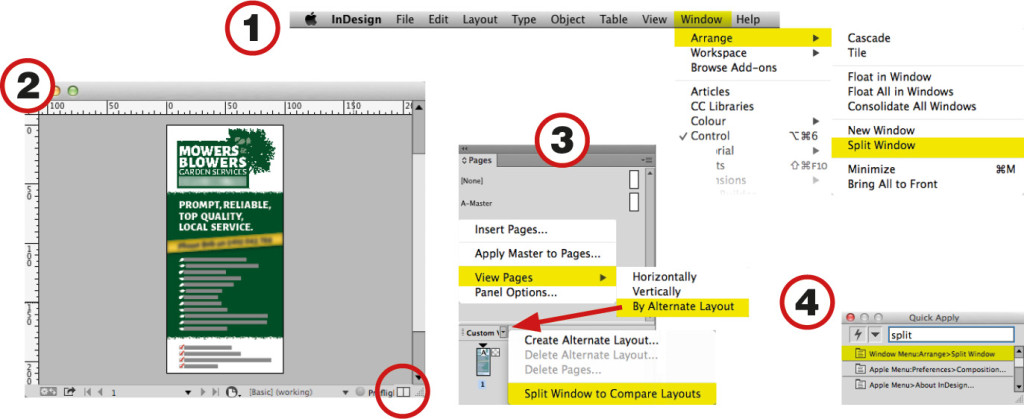1024x419 pixels.
Task: Click the first status bar icon left of share
Action: pos(48,392)
